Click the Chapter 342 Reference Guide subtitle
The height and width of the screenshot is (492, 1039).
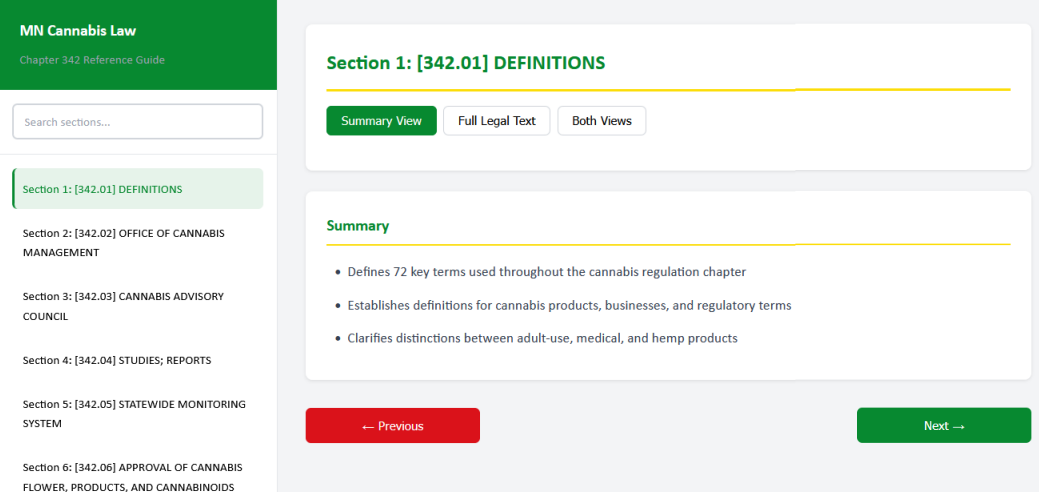coord(92,60)
